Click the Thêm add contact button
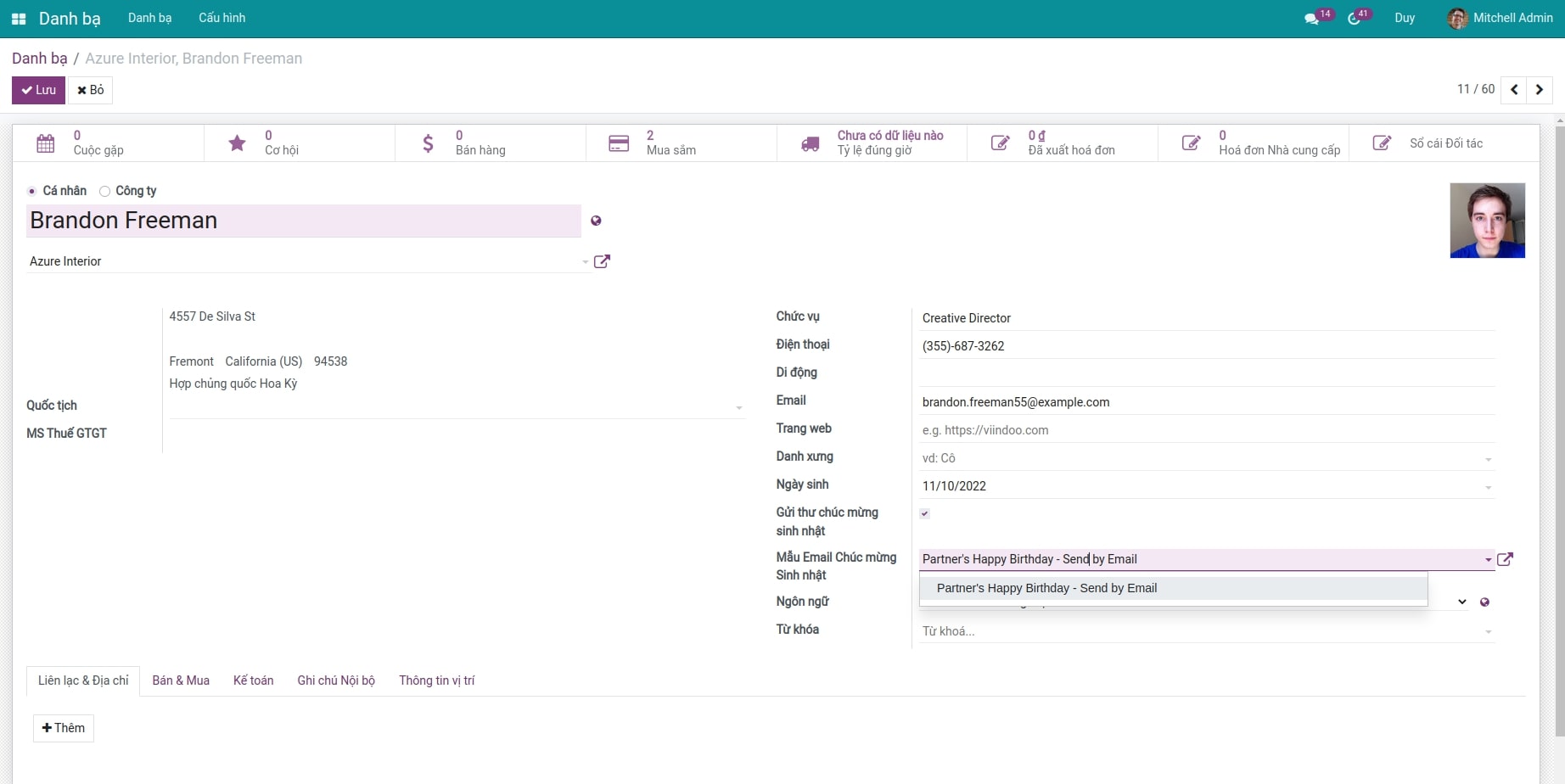The width and height of the screenshot is (1565, 784). point(64,728)
